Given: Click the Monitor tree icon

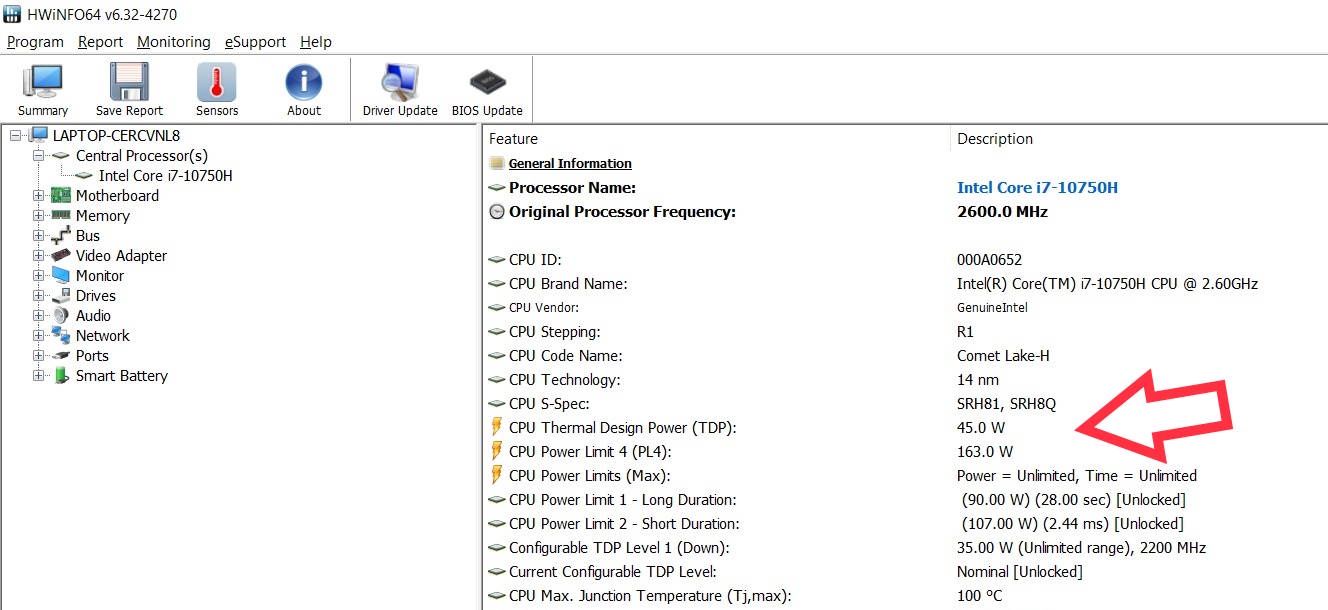Looking at the screenshot, I should point(61,275).
